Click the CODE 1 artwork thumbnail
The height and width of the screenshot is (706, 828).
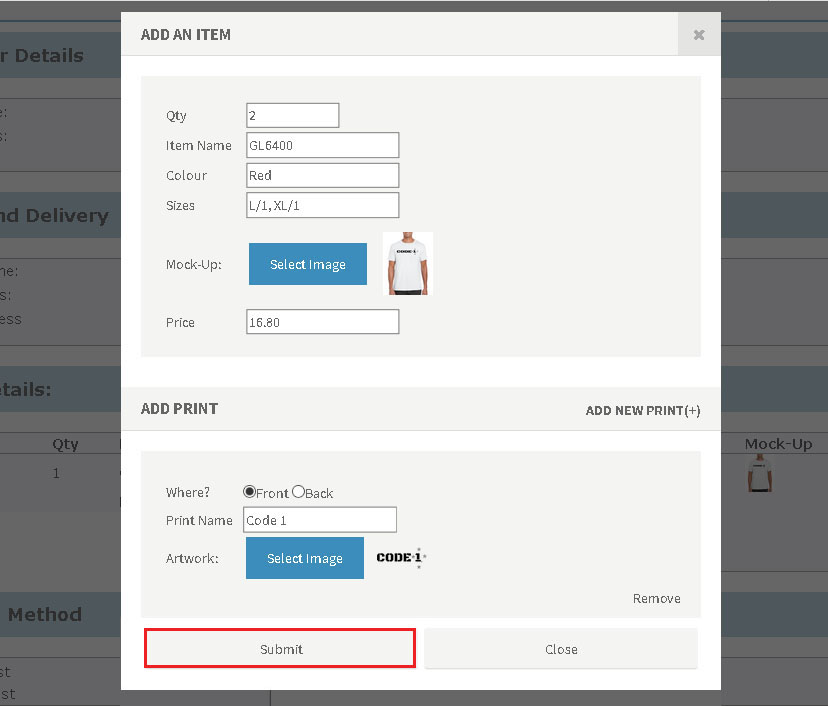tap(401, 558)
